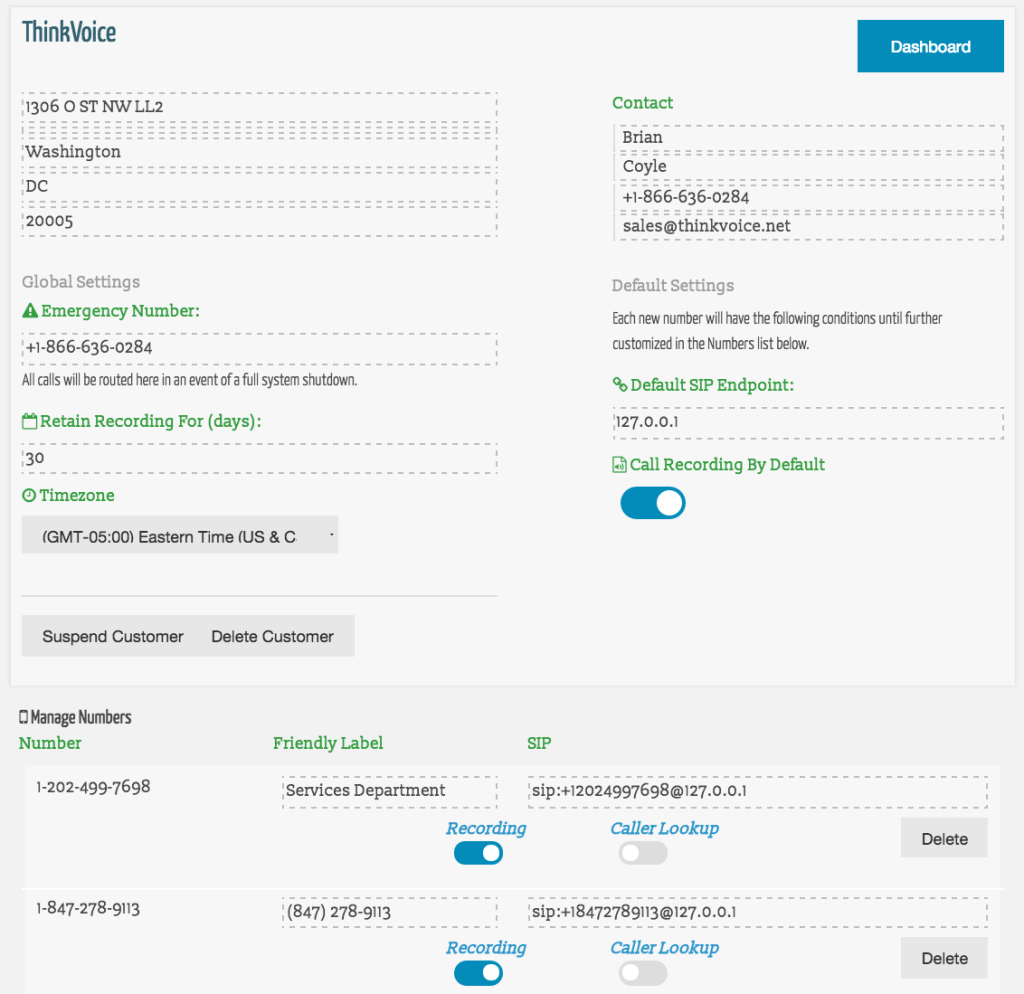Image resolution: width=1024 pixels, height=994 pixels.
Task: Edit the Retain Recording days field
Action: pos(259,458)
